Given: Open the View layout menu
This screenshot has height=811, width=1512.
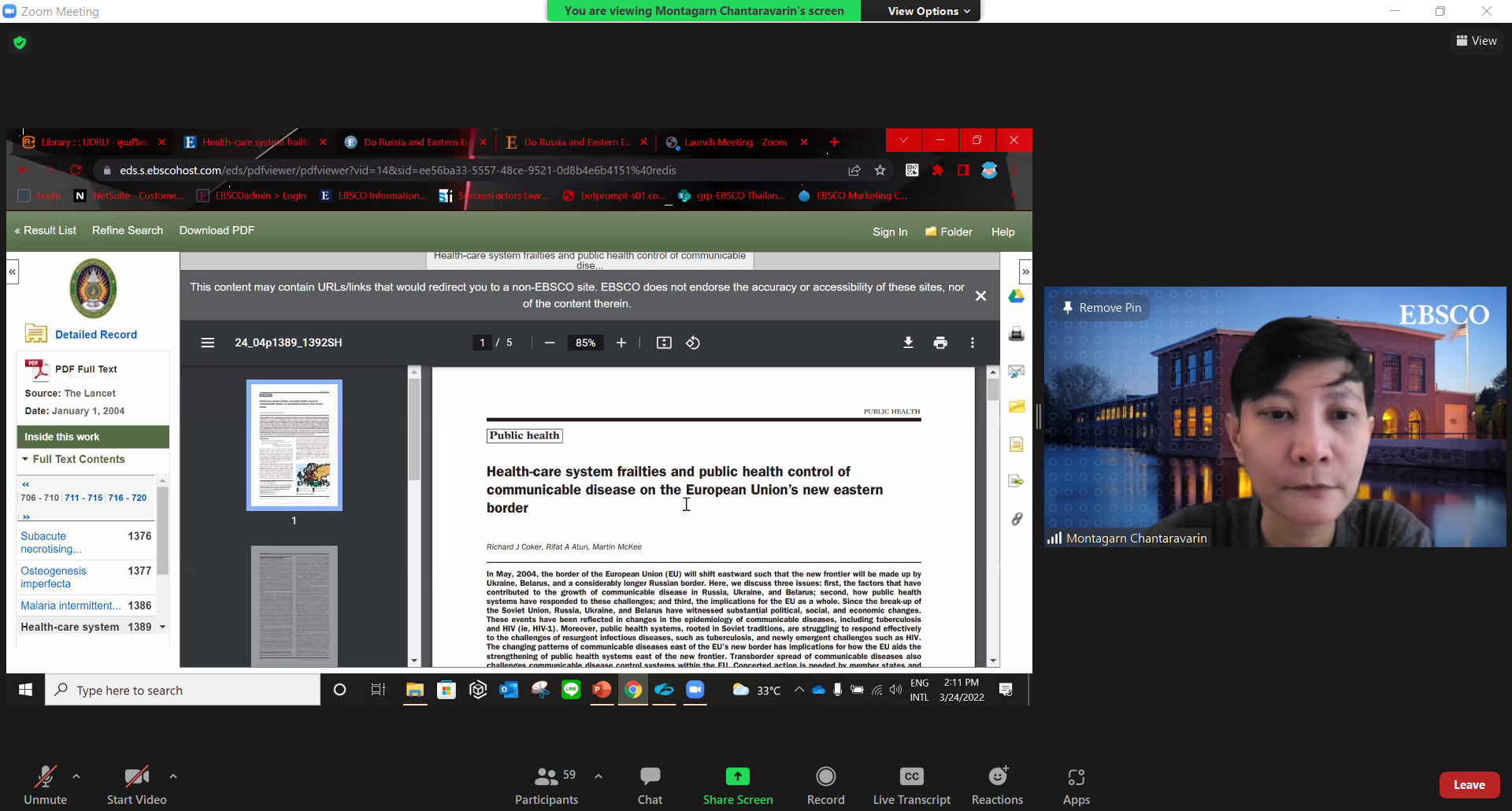Looking at the screenshot, I should point(1477,41).
